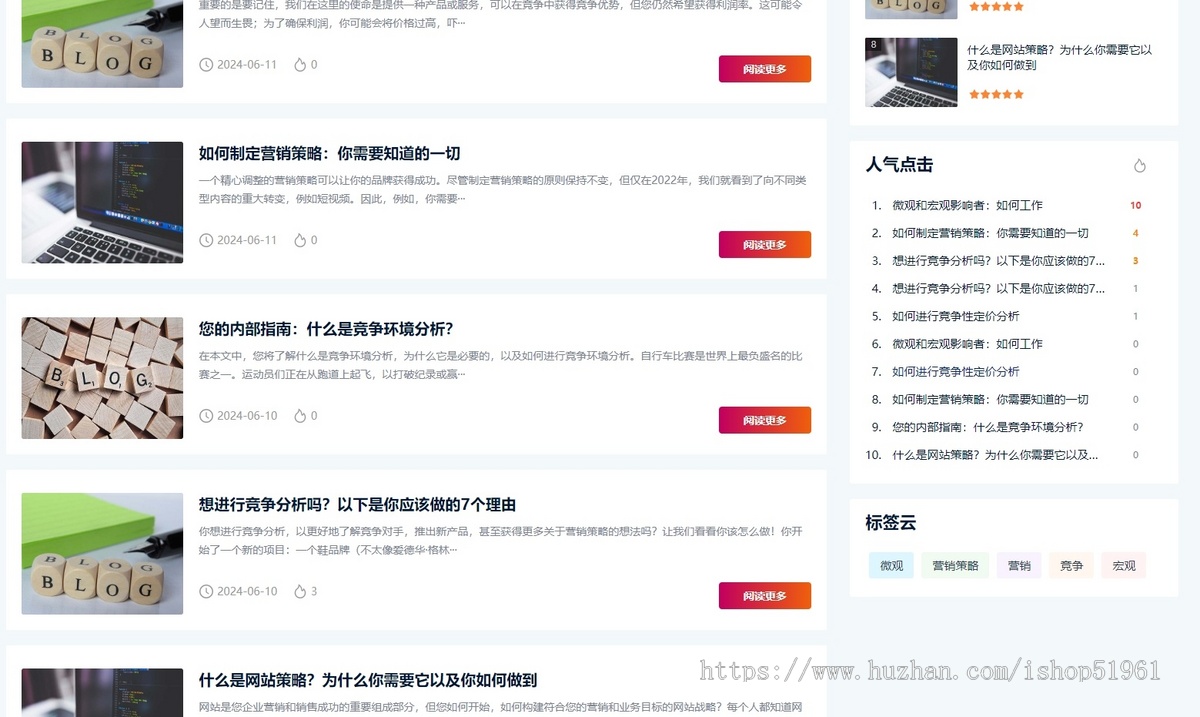This screenshot has width=1200, height=717.
Task: Click the flame icon beside 人气点击 heading
Action: tap(1139, 166)
